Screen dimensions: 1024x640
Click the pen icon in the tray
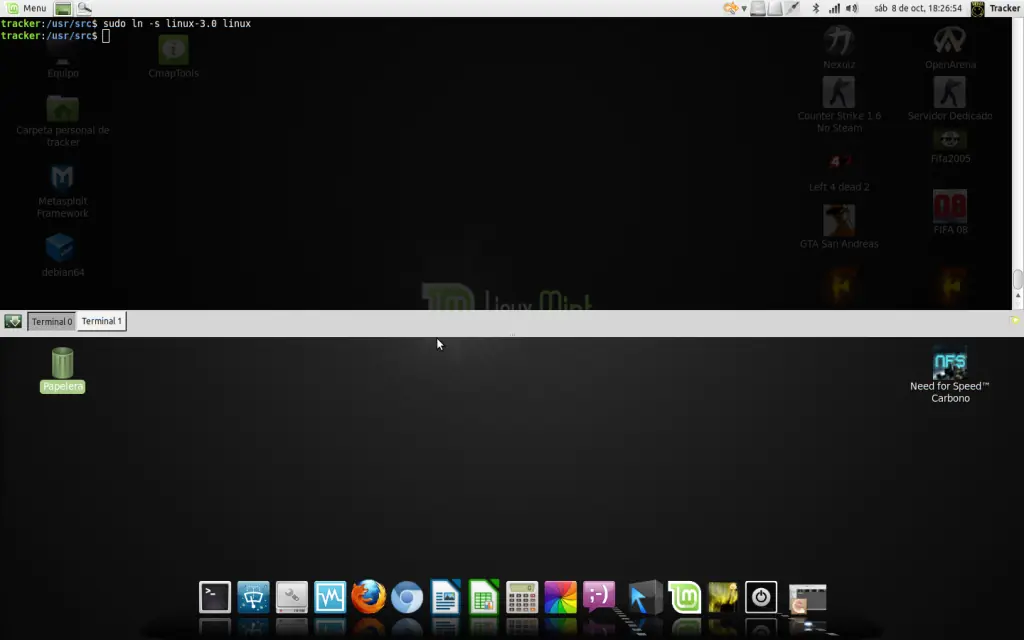click(792, 8)
